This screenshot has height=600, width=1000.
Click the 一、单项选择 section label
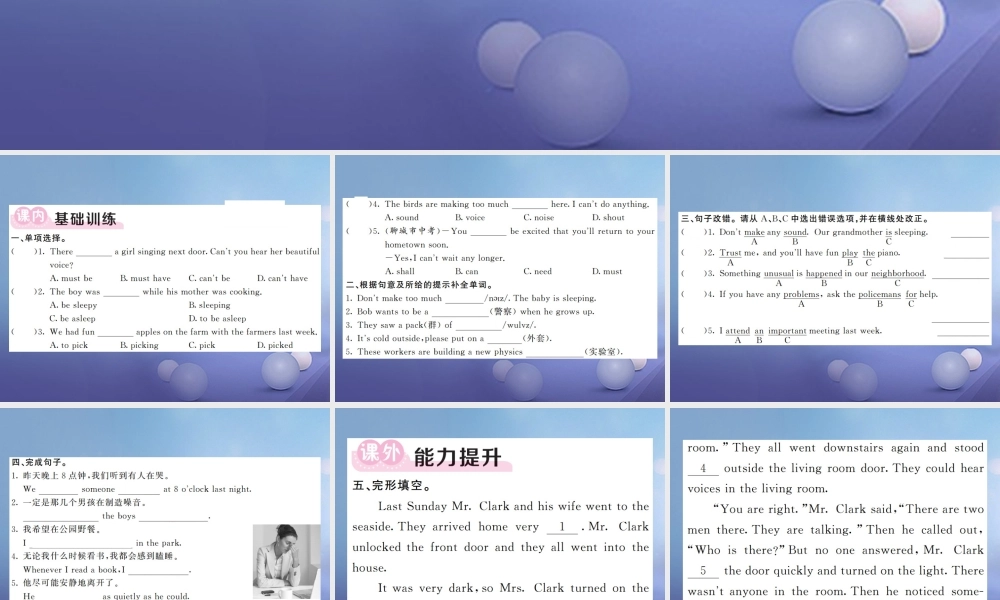pyautogui.click(x=39, y=238)
